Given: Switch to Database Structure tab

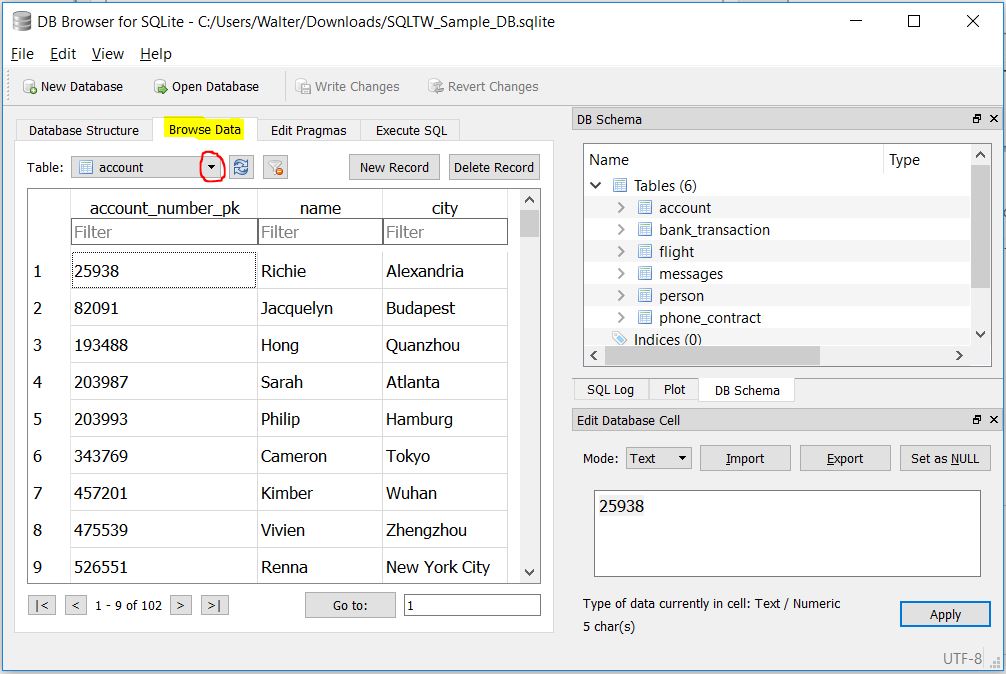Looking at the screenshot, I should coord(84,130).
